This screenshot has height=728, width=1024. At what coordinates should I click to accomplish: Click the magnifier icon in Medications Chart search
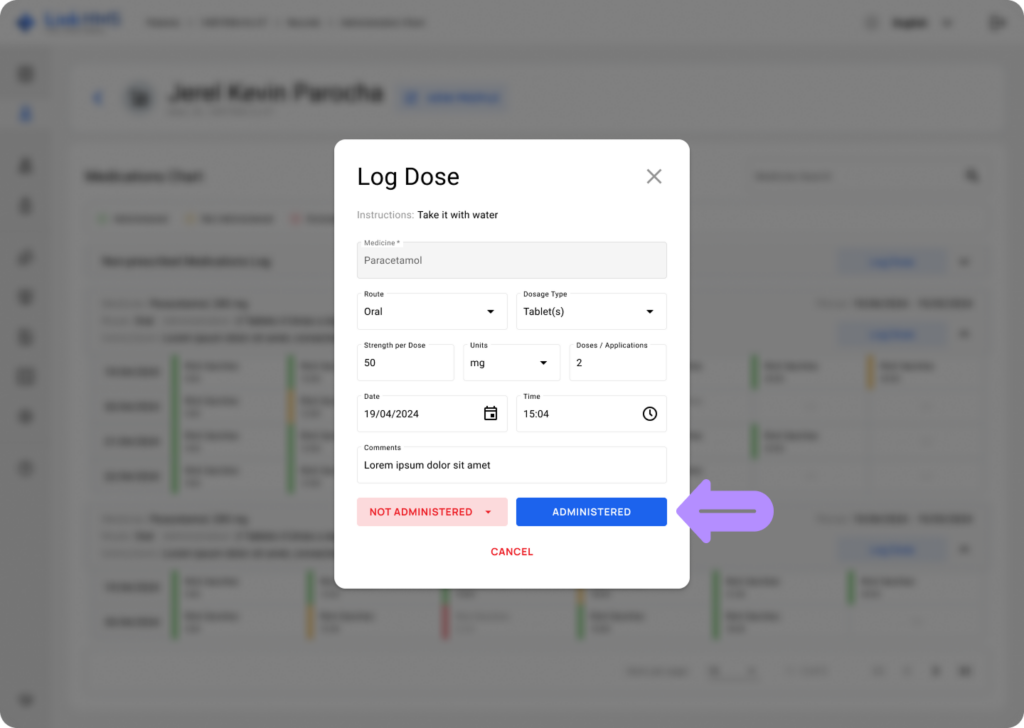971,176
